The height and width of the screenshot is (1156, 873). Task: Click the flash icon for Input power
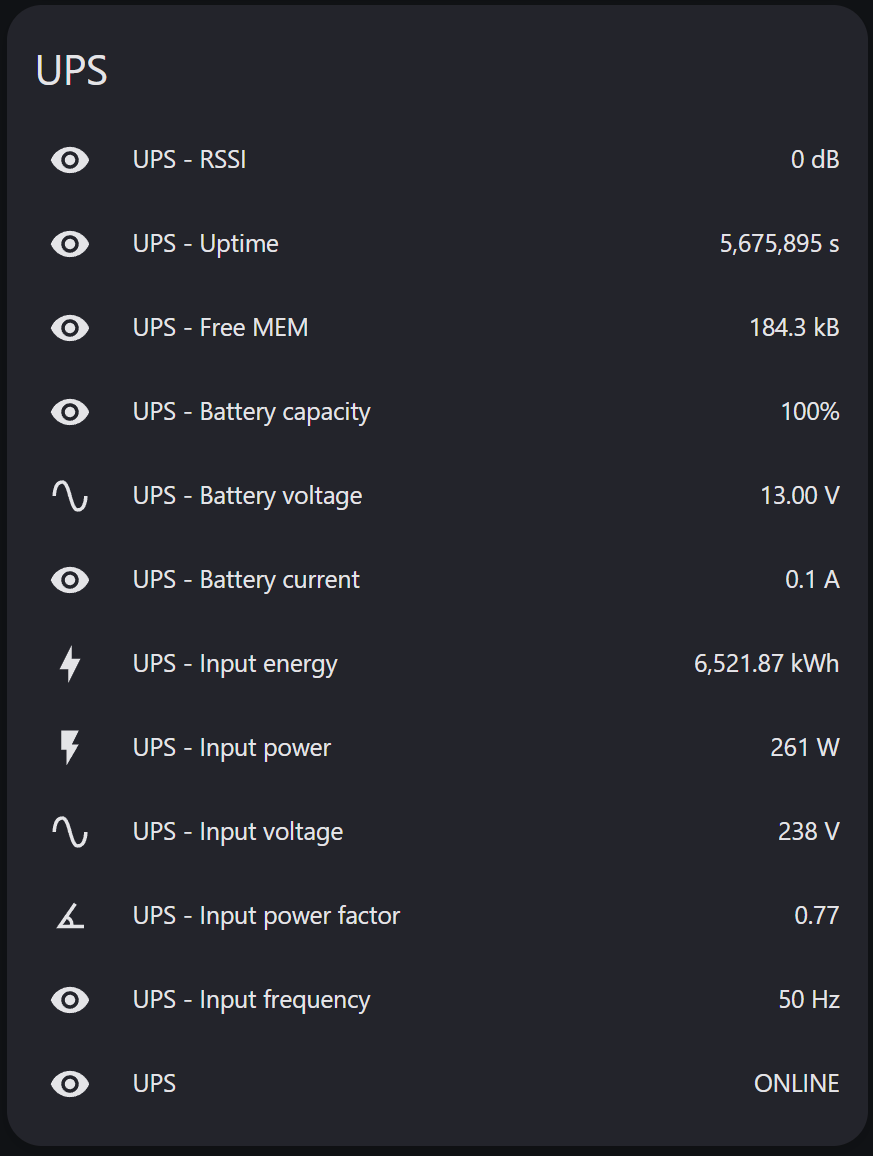coord(70,748)
